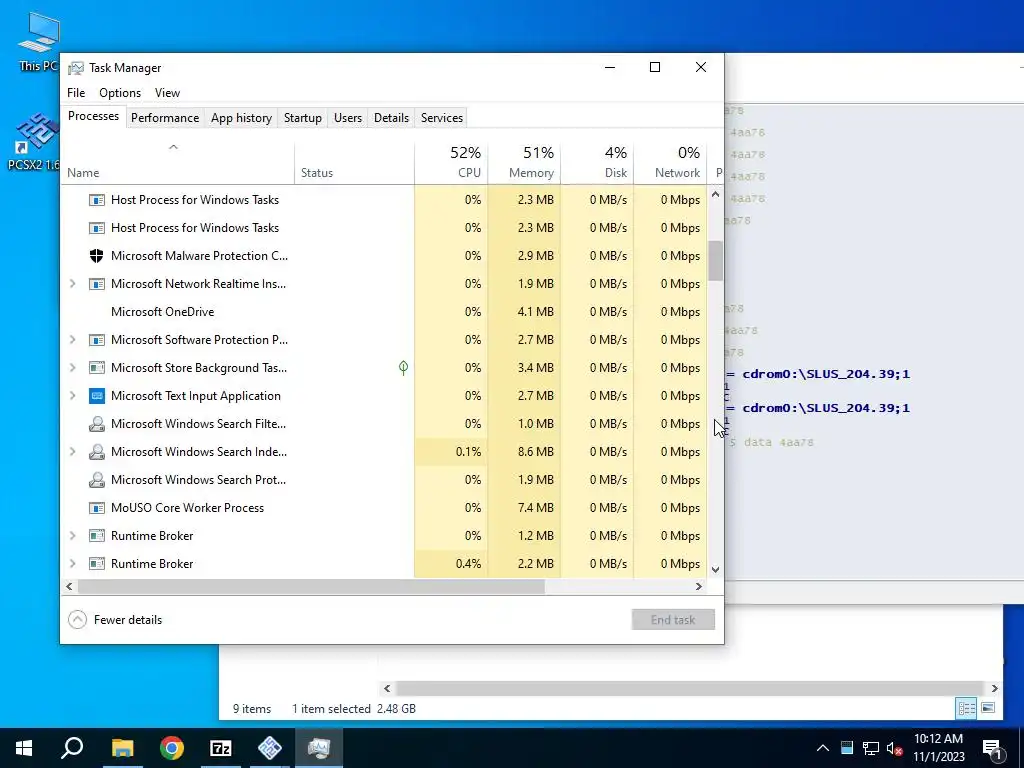Sort processes by Network column
This screenshot has height=768, width=1024.
670,163
